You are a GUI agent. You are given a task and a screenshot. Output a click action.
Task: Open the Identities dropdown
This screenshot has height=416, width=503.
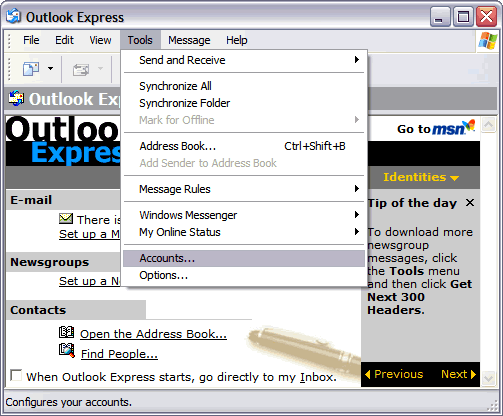[421, 177]
